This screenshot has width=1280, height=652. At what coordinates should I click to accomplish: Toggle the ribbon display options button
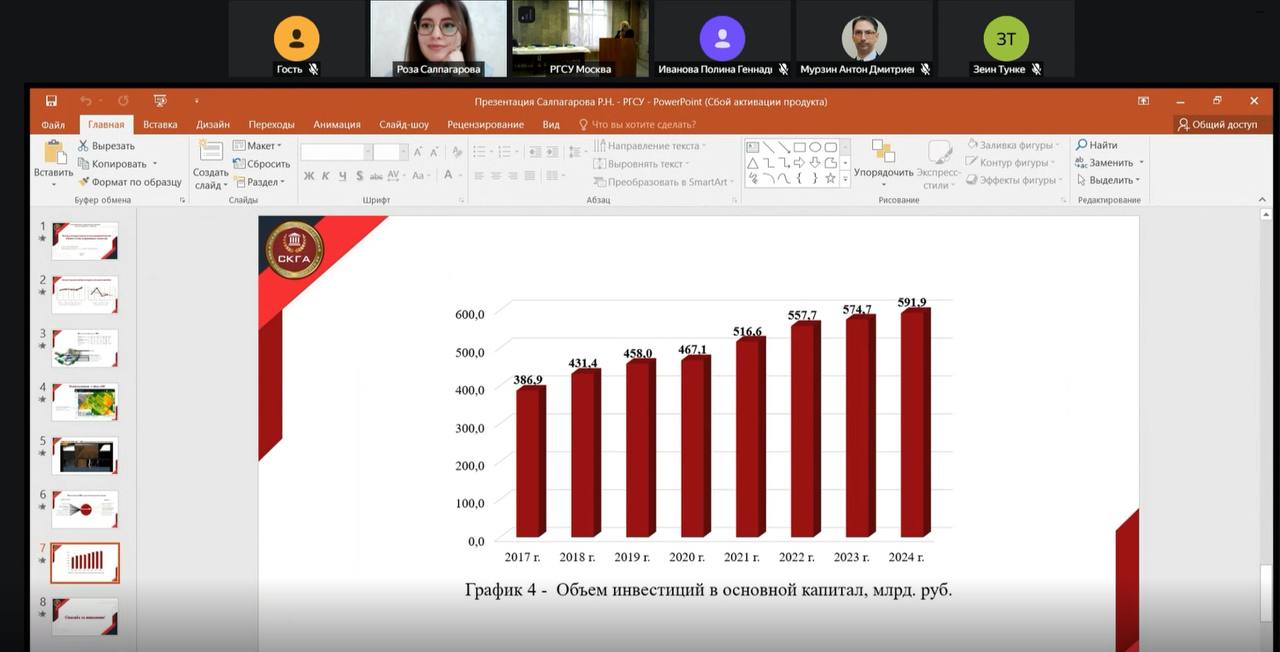coord(1144,101)
